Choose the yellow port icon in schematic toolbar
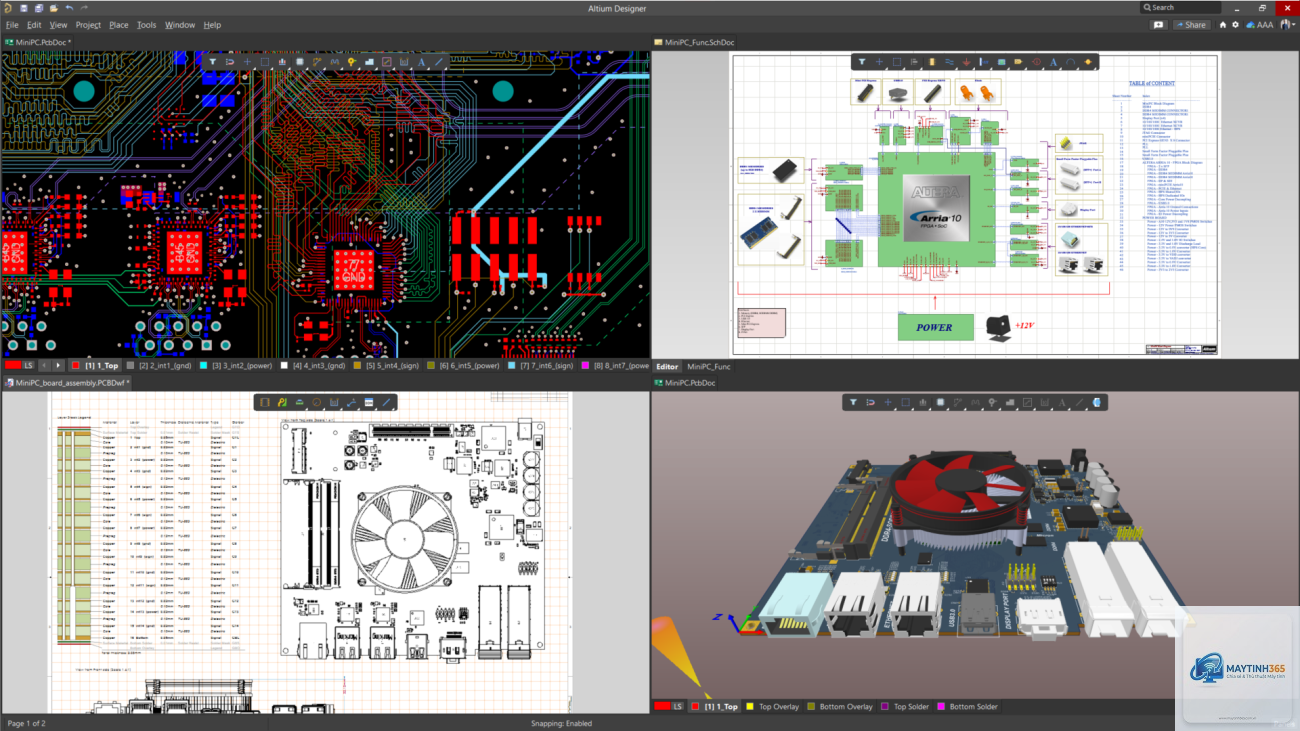Image resolution: width=1300 pixels, height=731 pixels. (x=1018, y=62)
